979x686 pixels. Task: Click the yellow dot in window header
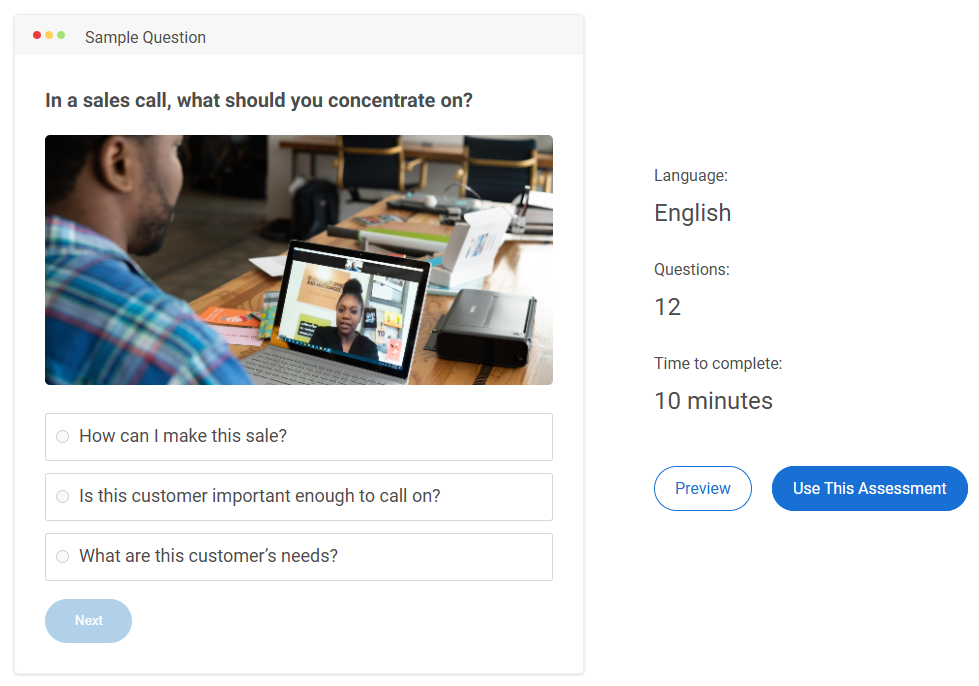coord(49,36)
